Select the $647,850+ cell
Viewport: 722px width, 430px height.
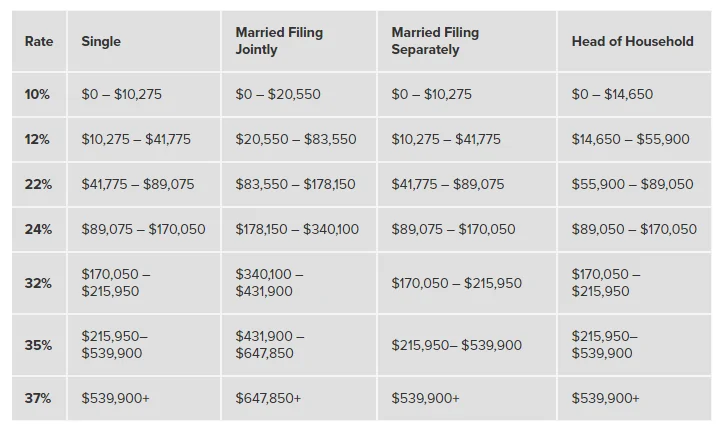(x=299, y=398)
